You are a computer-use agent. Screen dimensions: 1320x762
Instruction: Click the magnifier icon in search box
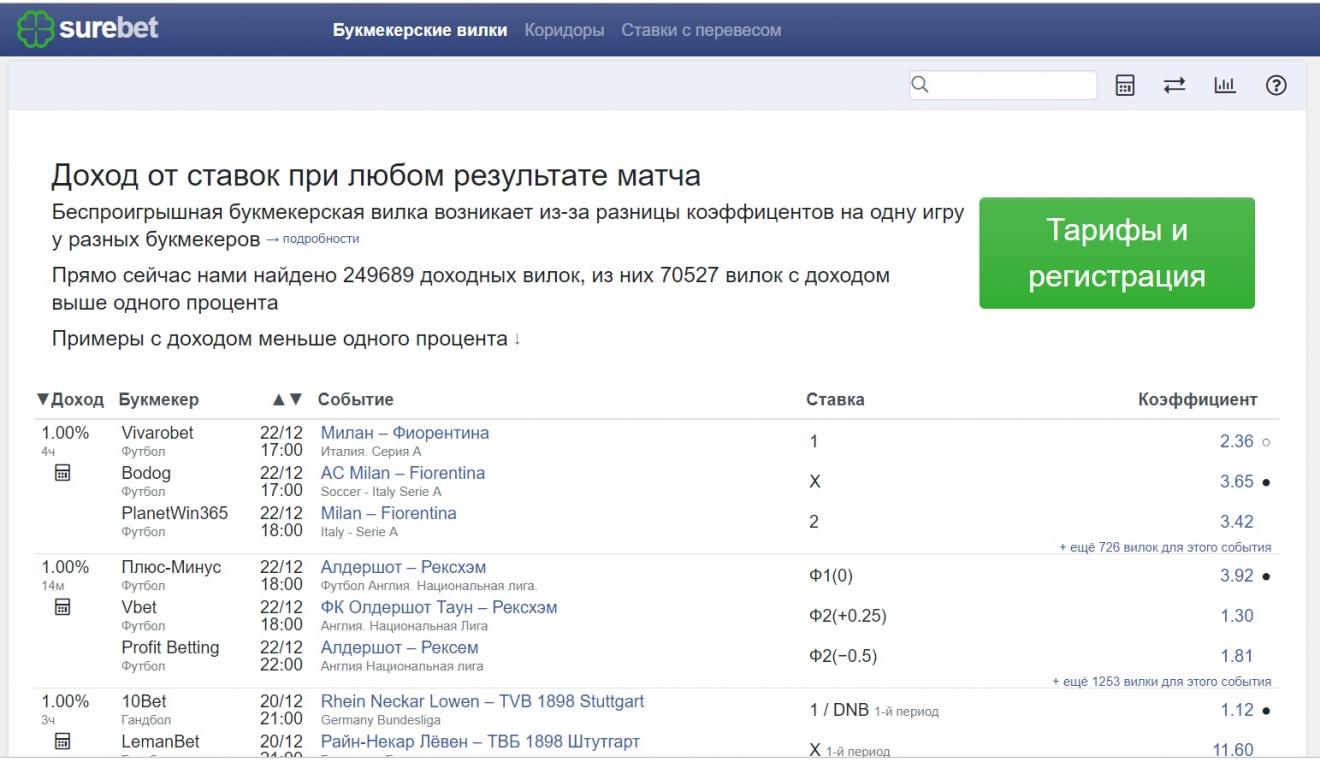pyautogui.click(x=921, y=85)
